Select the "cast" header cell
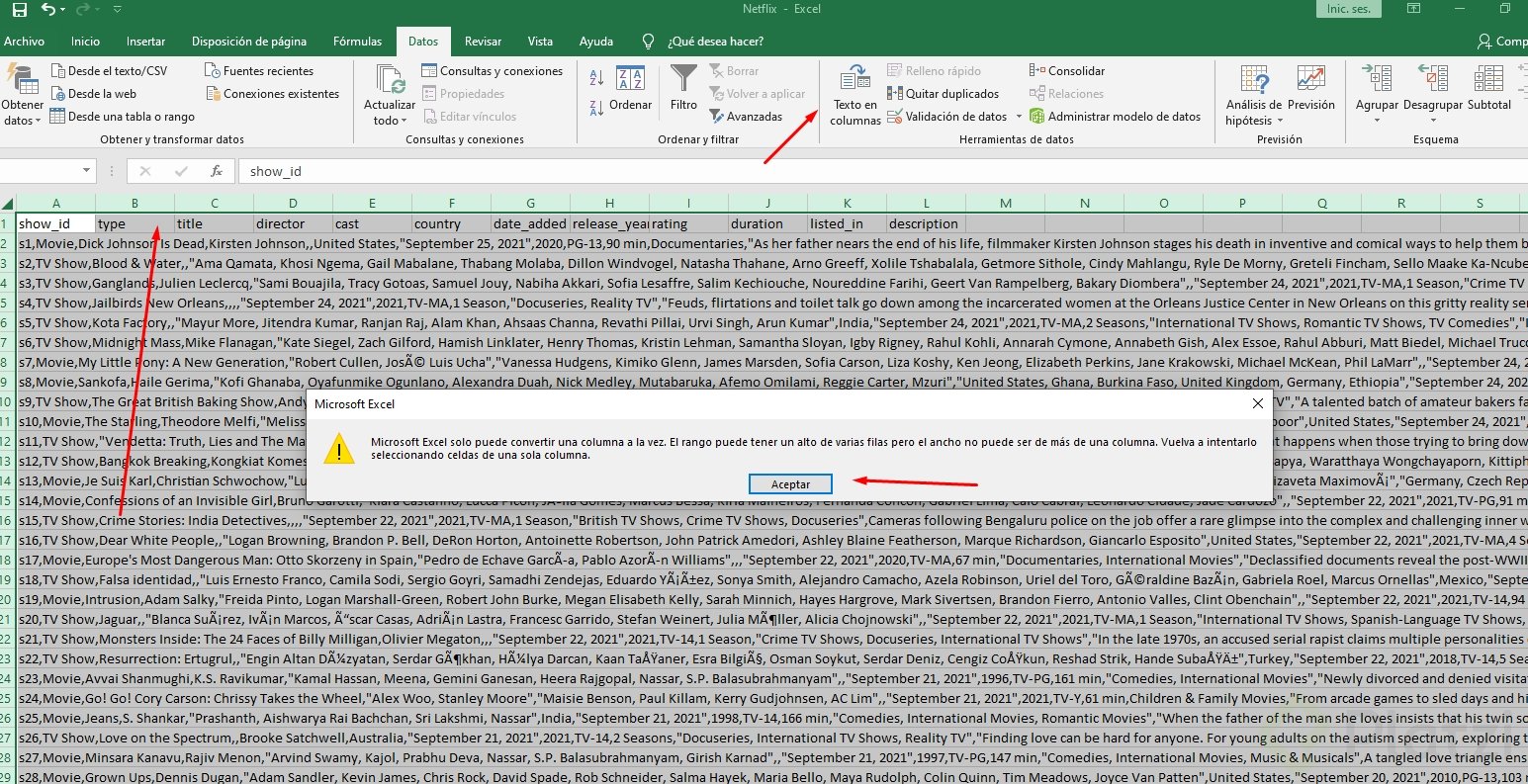Image resolution: width=1528 pixels, height=784 pixels. (x=373, y=223)
